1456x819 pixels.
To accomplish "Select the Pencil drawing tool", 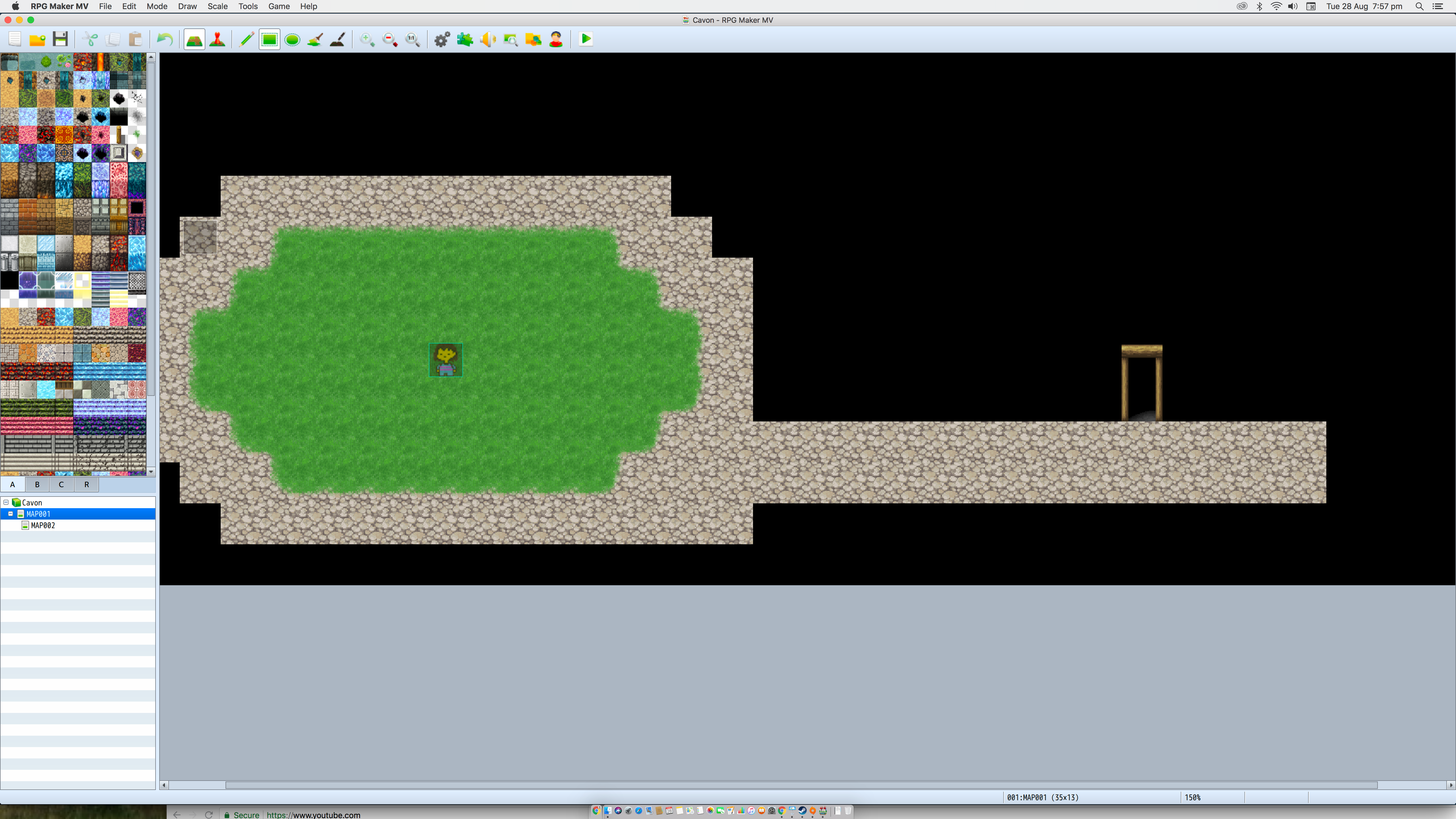I will coord(247,39).
